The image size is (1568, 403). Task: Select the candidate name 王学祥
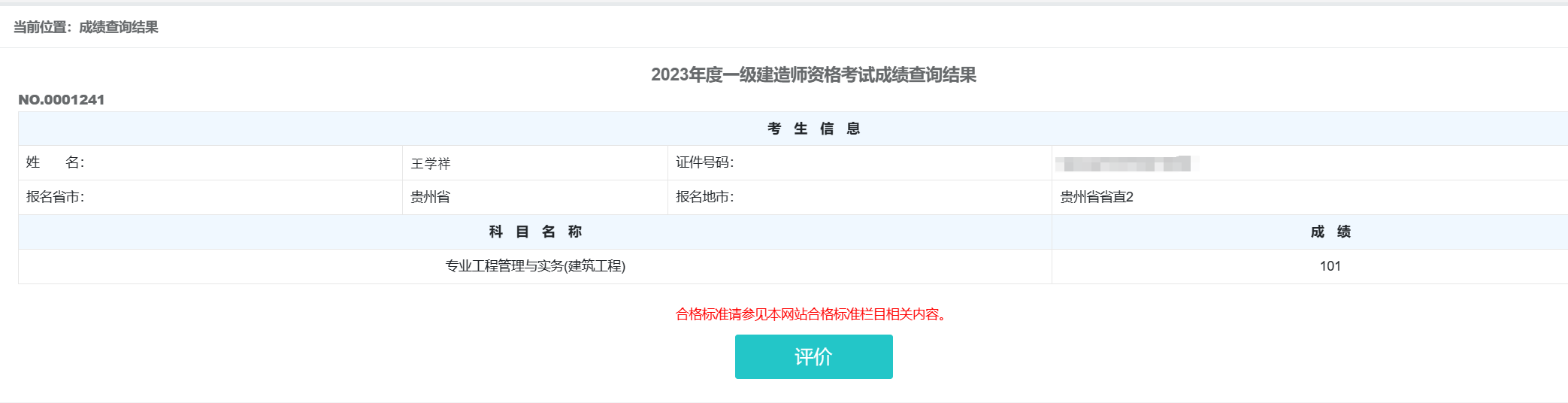tap(431, 163)
